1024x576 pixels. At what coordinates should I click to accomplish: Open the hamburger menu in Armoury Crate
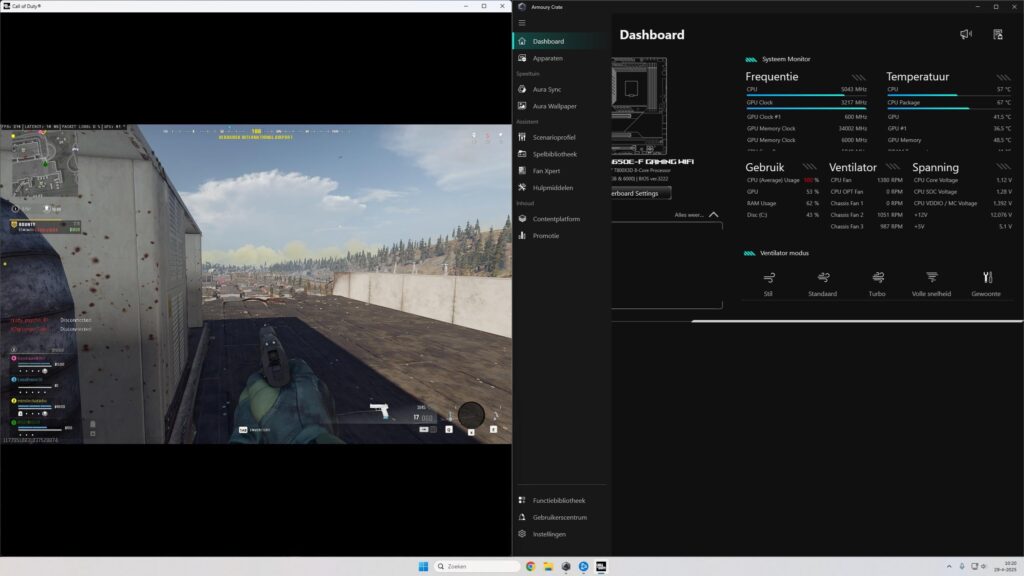522,23
